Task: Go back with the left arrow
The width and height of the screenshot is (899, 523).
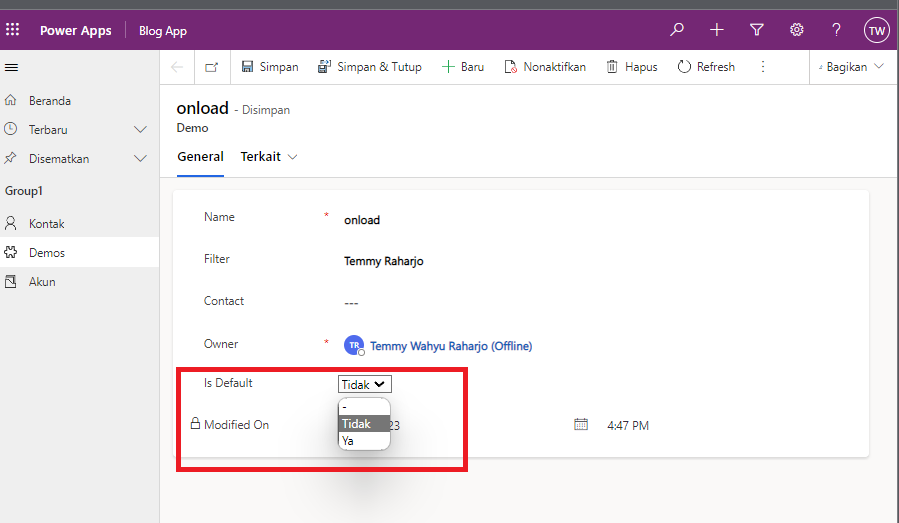Action: coord(177,67)
